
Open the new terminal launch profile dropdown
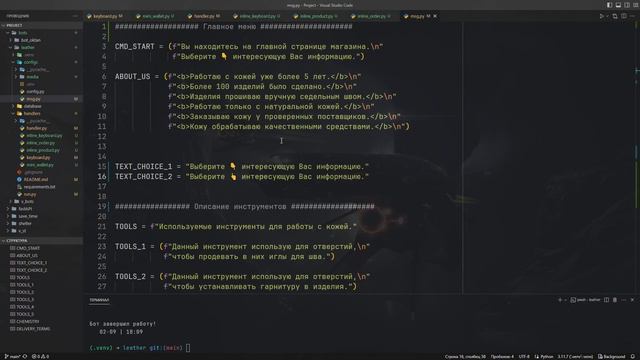(565, 300)
